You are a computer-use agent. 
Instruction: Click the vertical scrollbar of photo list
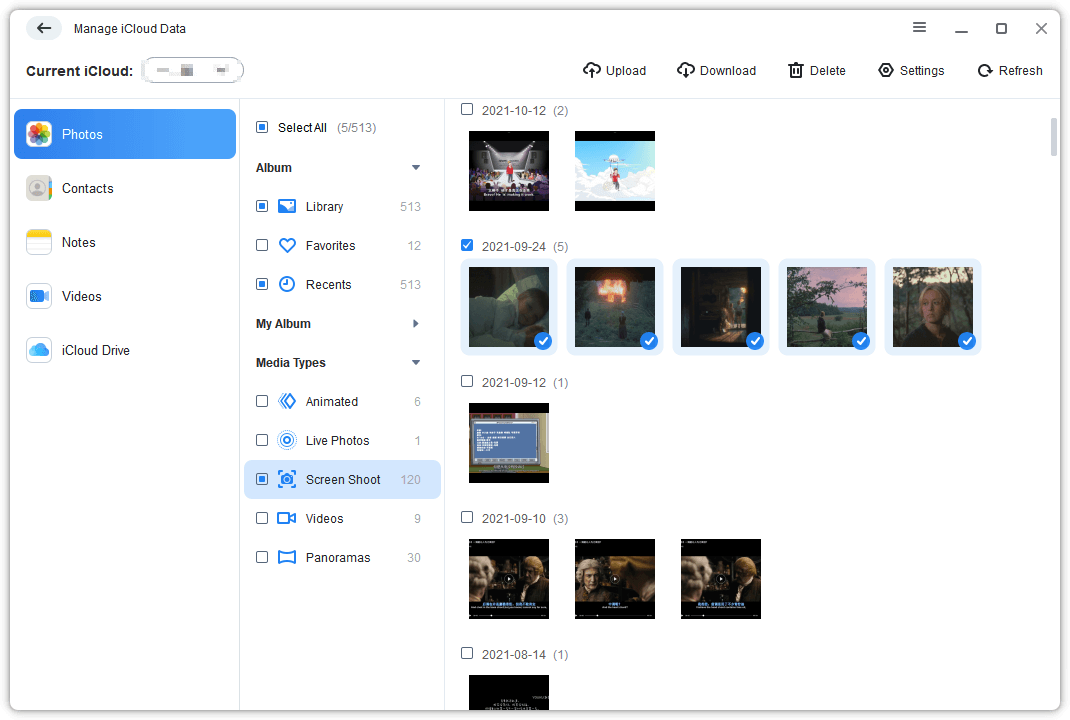(x=1053, y=137)
